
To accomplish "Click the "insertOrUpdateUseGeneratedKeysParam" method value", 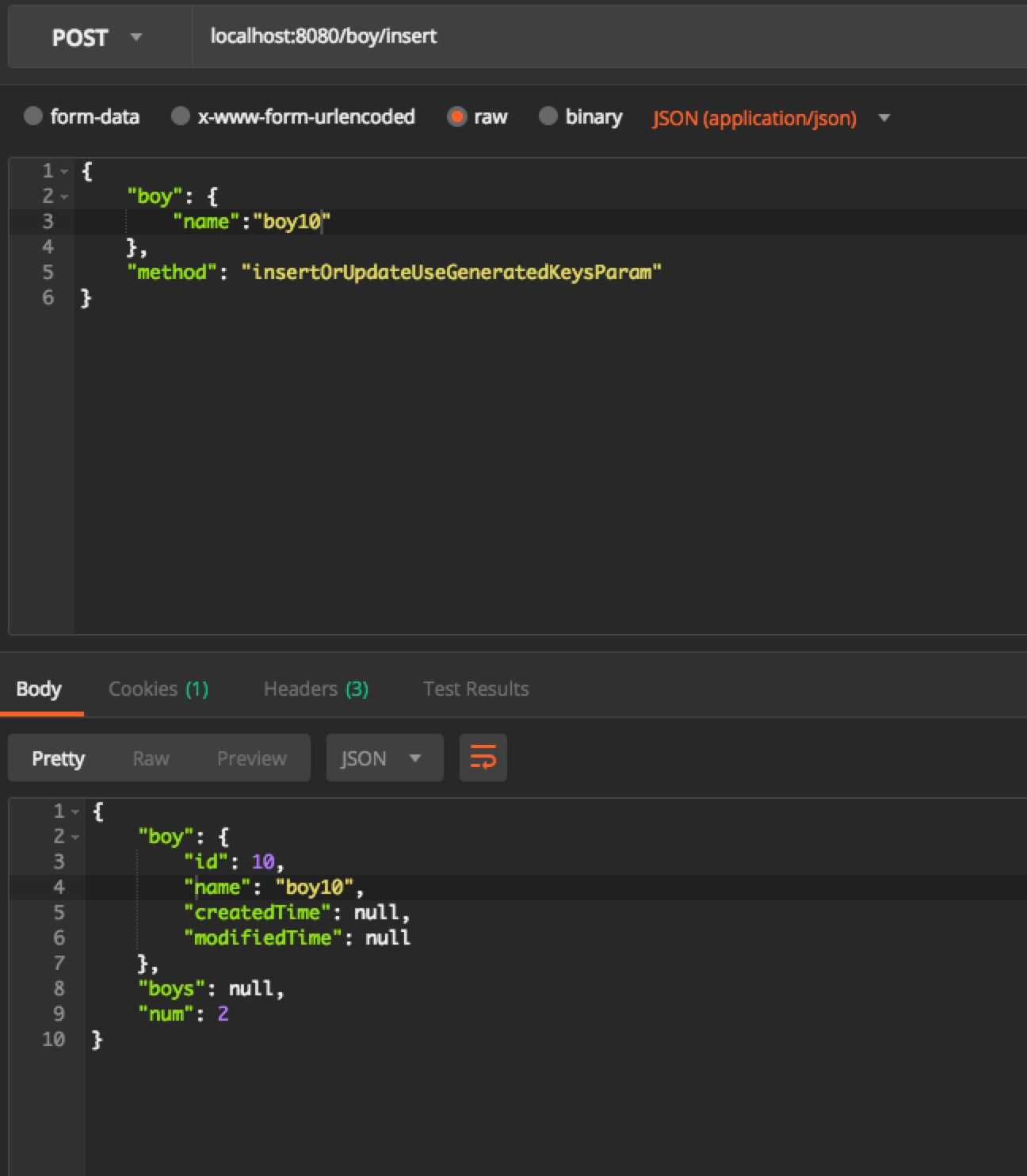I will tap(451, 273).
